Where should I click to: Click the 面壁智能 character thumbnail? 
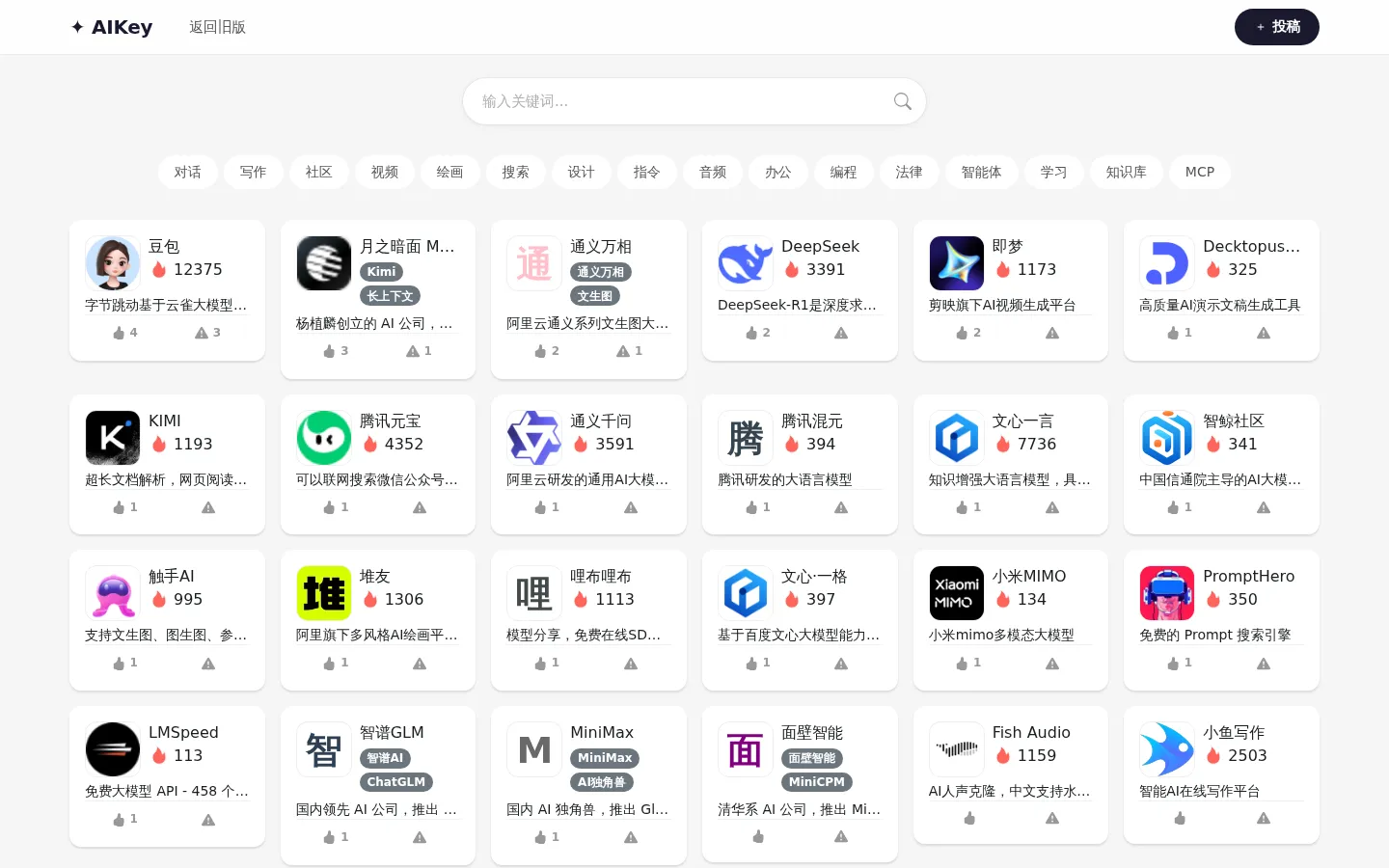pos(746,749)
